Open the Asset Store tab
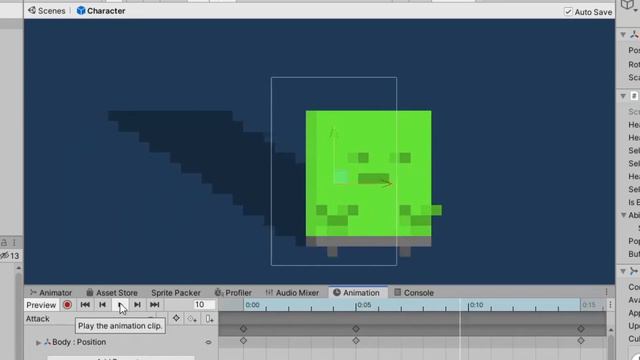The height and width of the screenshot is (360, 640). (111, 293)
